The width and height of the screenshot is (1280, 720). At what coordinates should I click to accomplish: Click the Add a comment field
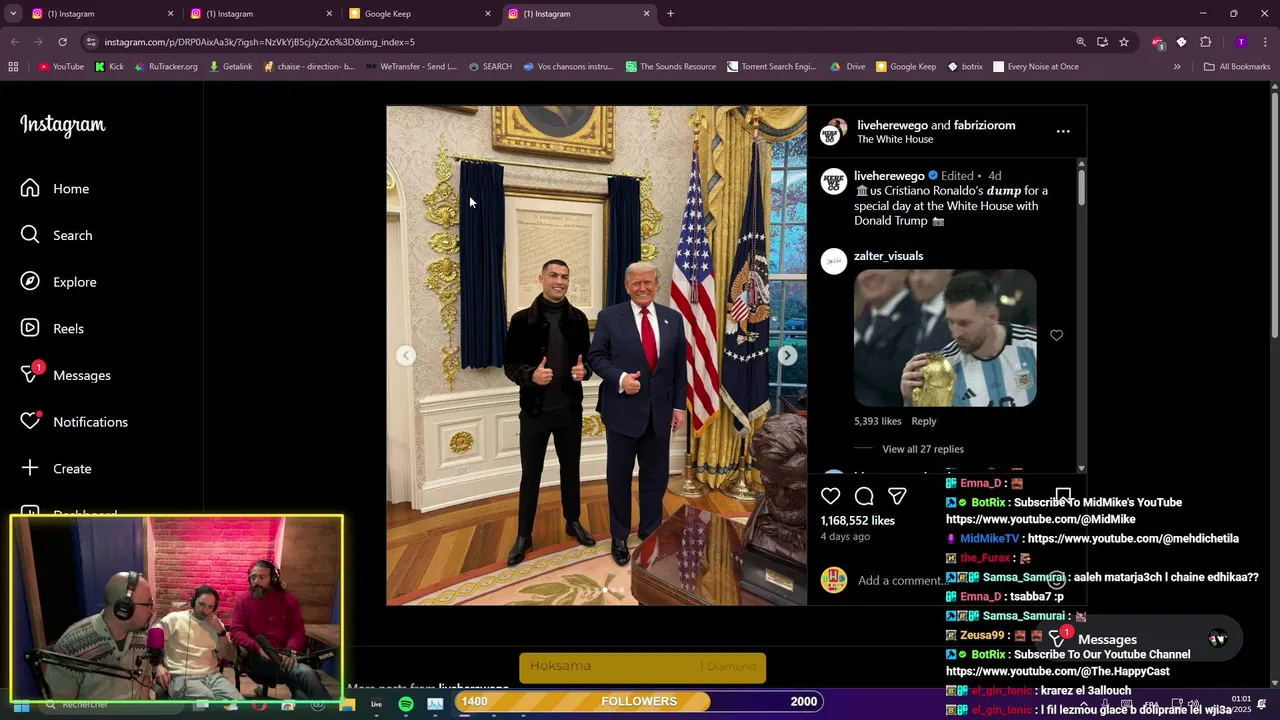[900, 580]
